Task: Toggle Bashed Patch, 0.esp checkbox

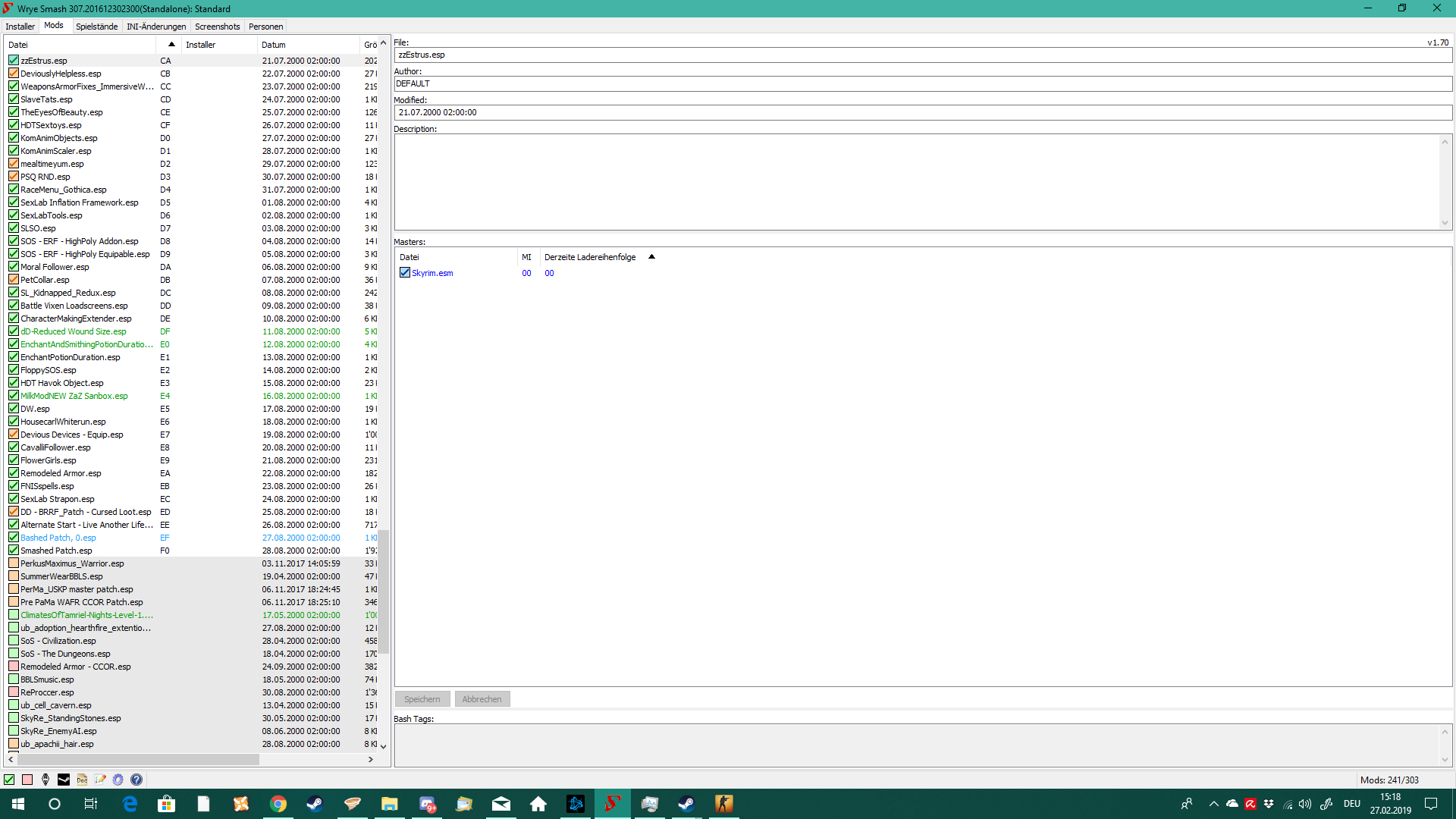Action: [14, 538]
